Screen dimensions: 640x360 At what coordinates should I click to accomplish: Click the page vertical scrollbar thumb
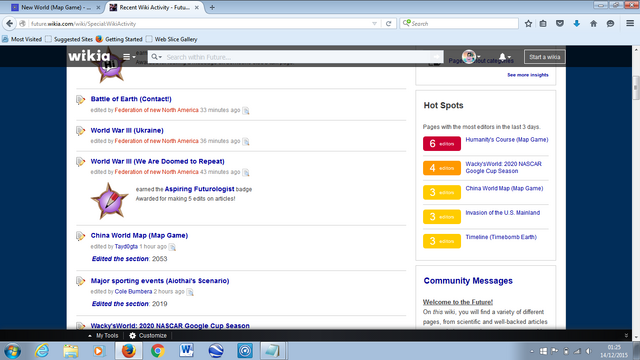point(636,87)
